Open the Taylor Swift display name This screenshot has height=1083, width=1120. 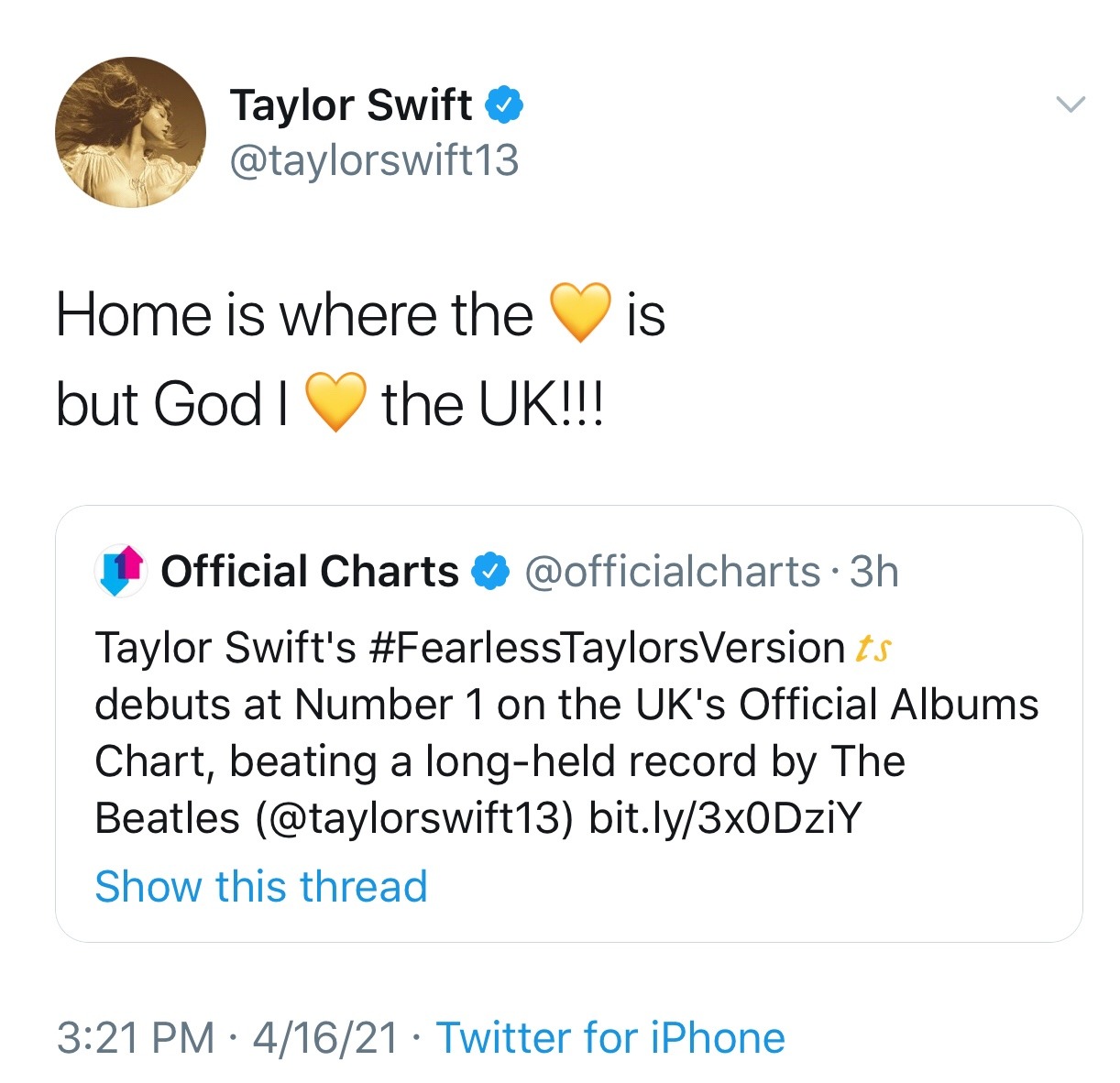(x=350, y=104)
